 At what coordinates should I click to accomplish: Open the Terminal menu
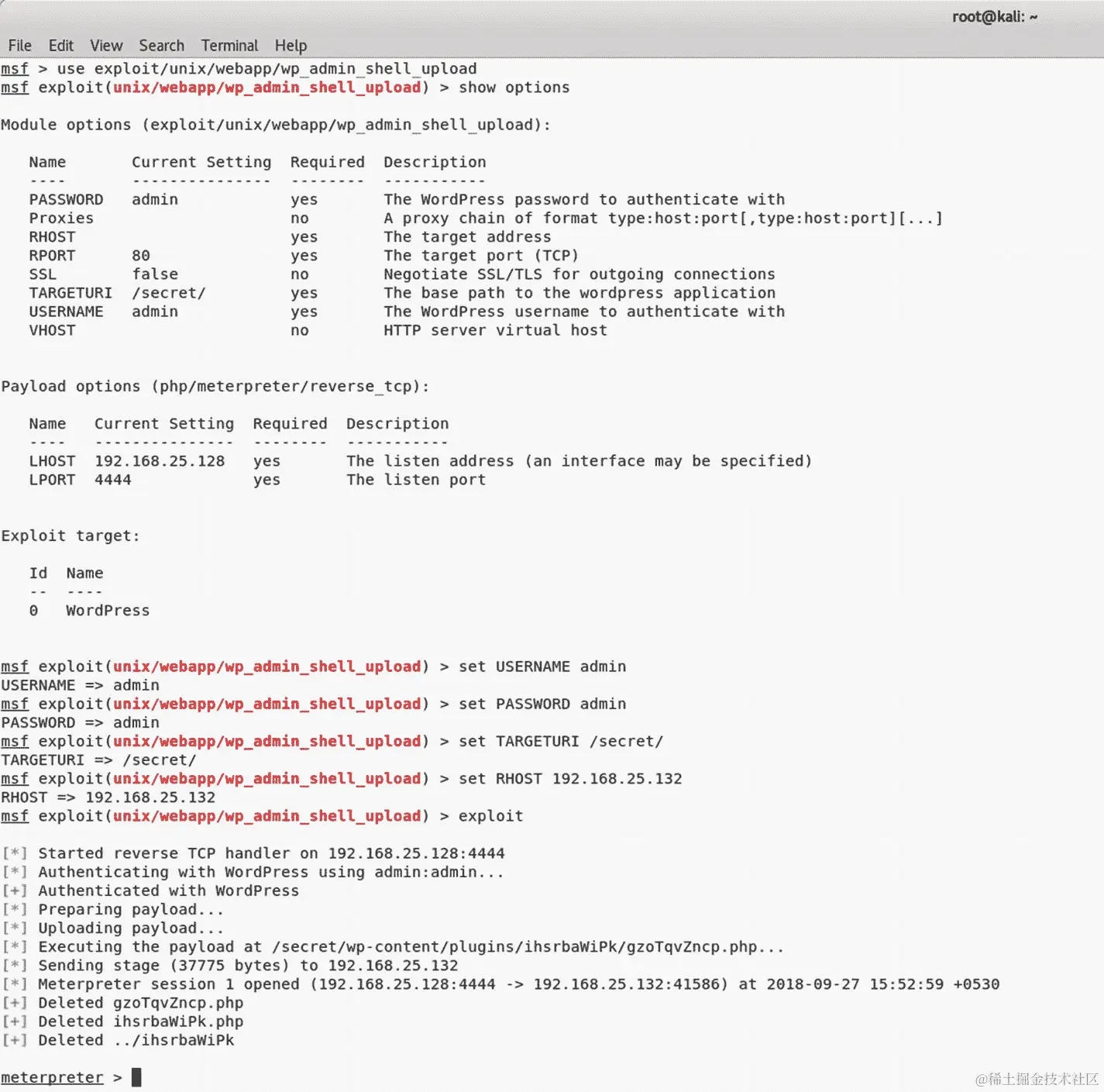pos(229,46)
